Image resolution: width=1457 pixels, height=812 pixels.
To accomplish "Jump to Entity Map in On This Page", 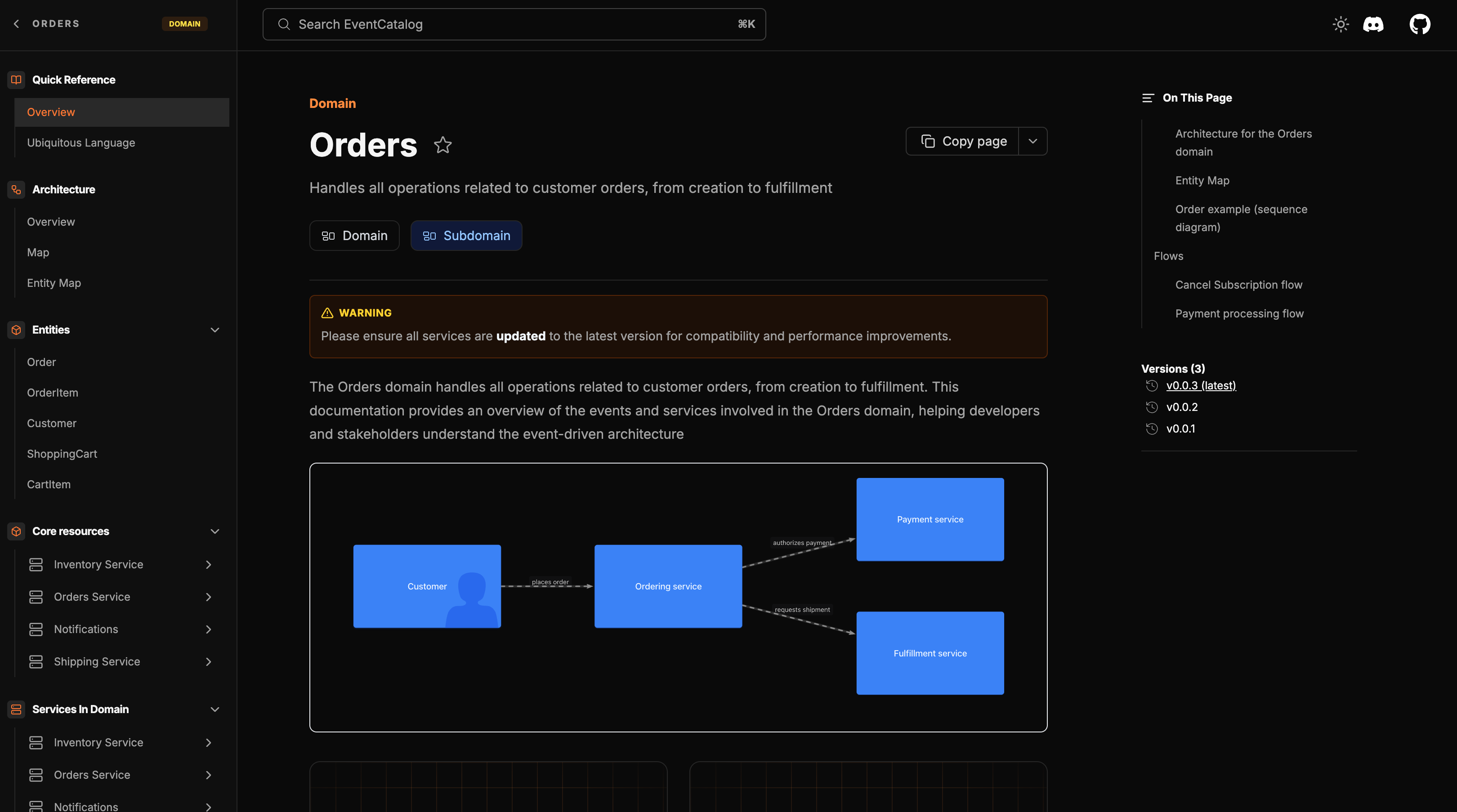I will (1202, 180).
